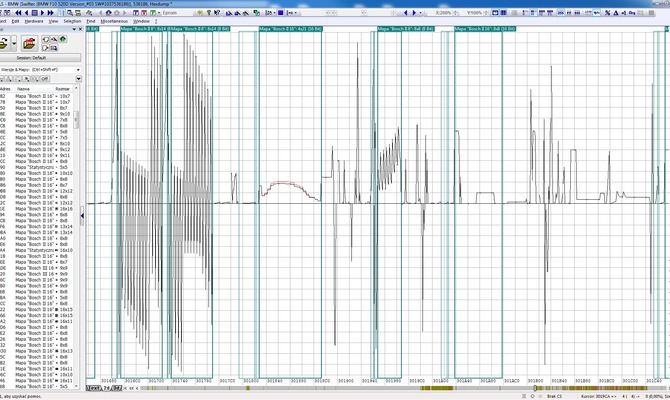Toggle the 2d view mode button
The width and height of the screenshot is (670, 400).
tap(105, 387)
